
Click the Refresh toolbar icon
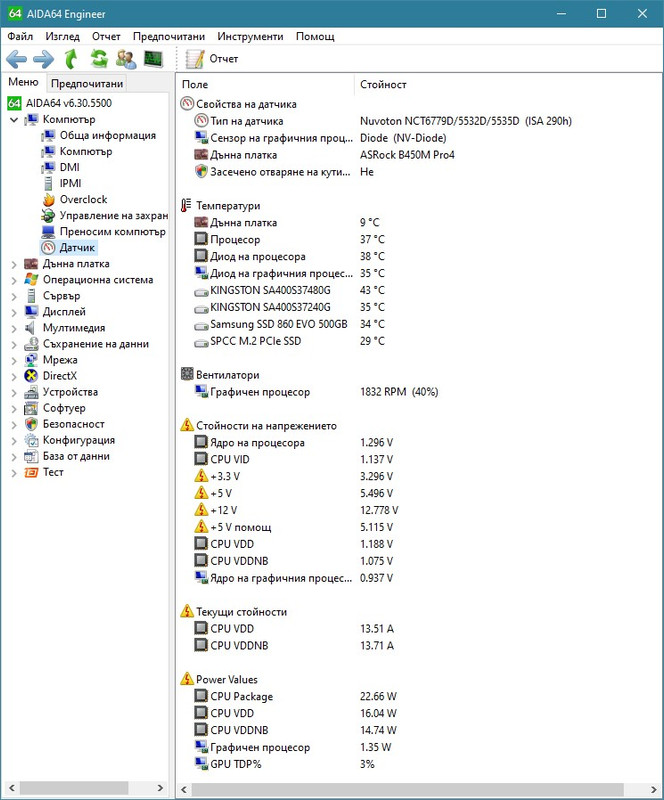[x=99, y=59]
